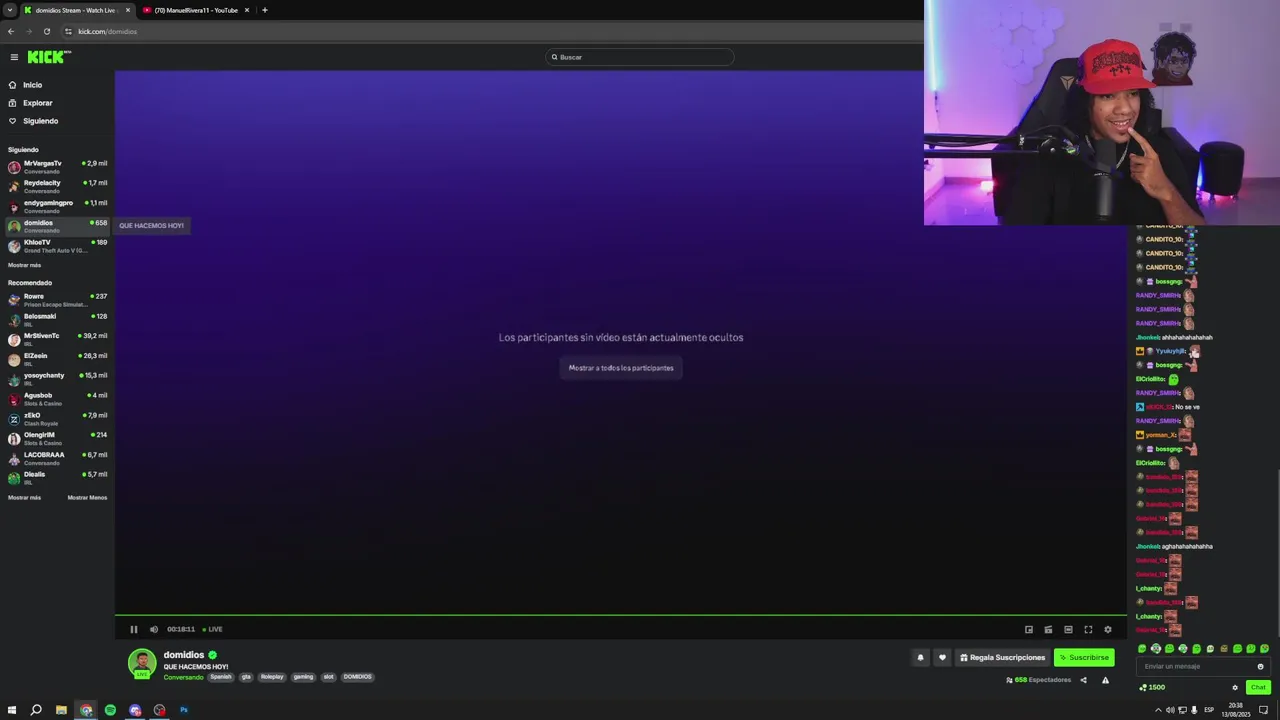Open File Explorer from the taskbar
Image resolution: width=1280 pixels, height=720 pixels.
click(61, 710)
